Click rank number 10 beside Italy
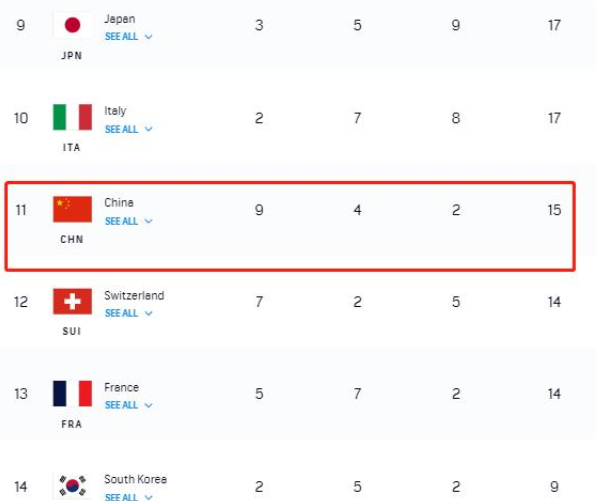609x501 pixels. click(x=21, y=118)
